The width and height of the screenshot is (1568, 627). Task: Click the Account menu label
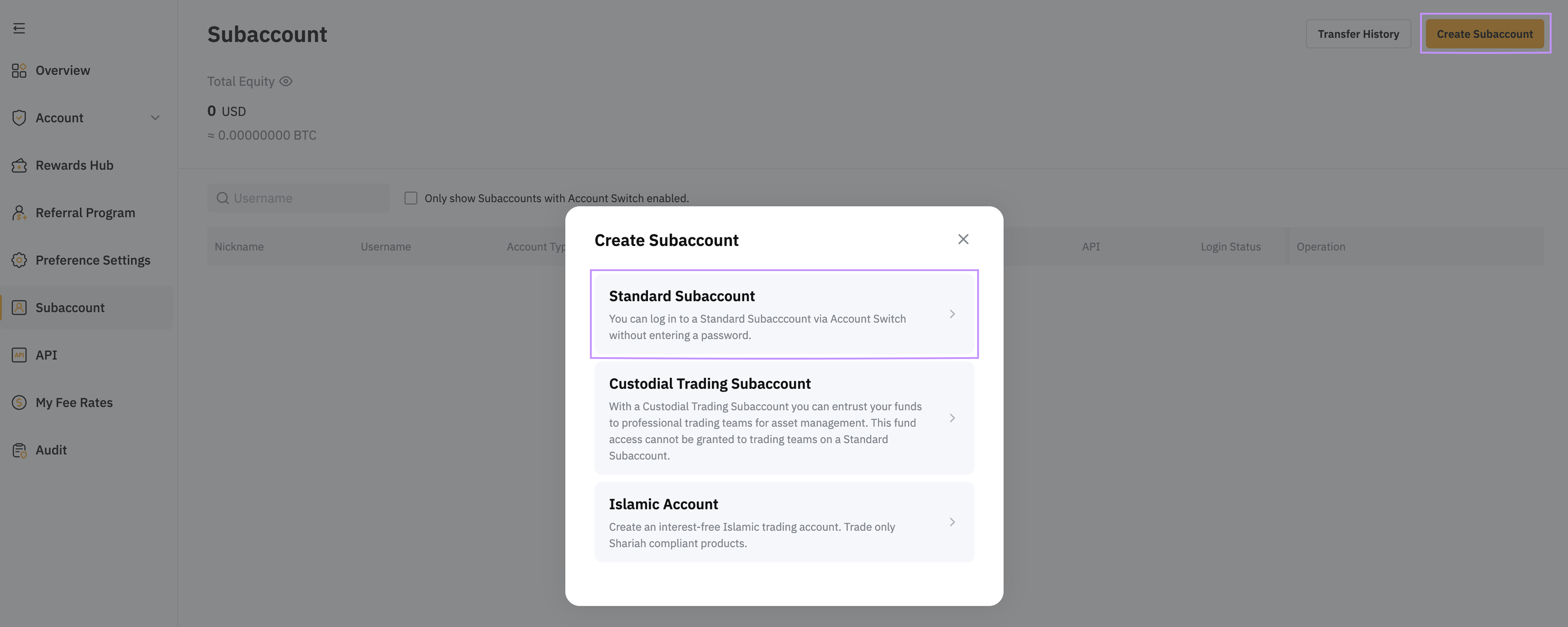pos(59,118)
